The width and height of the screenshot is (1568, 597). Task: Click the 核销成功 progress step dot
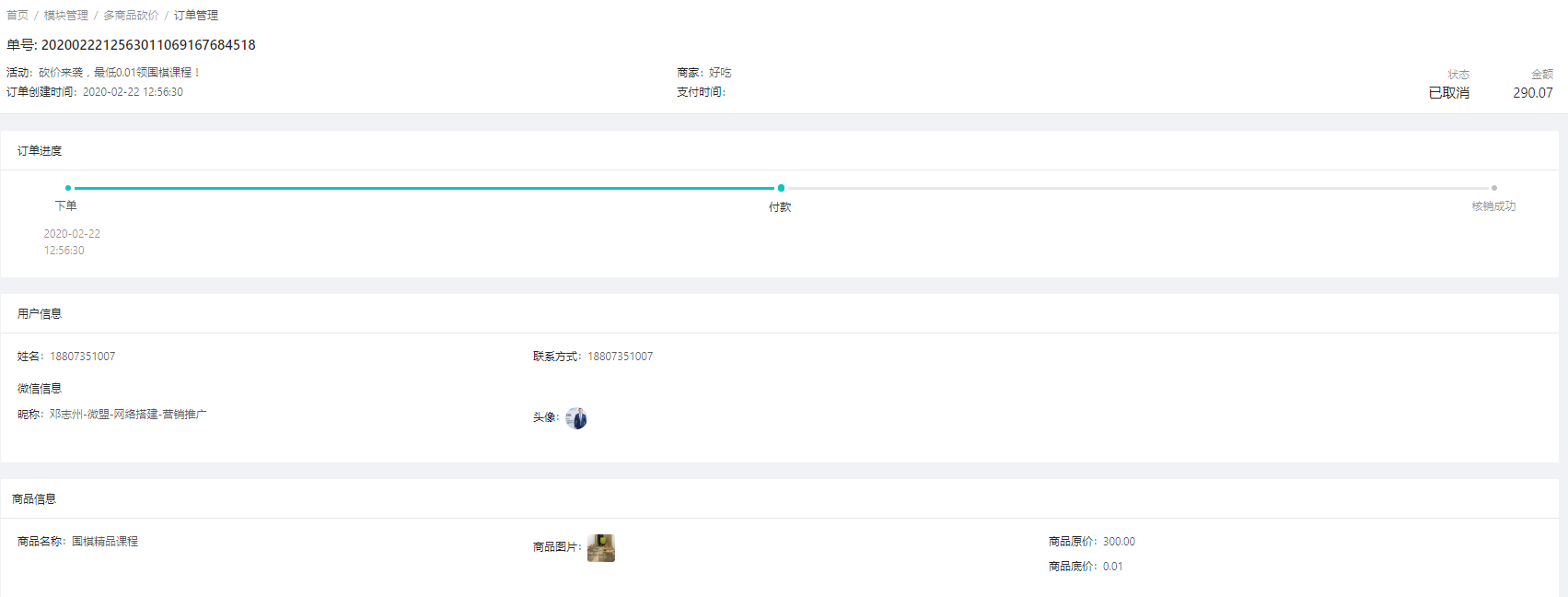coord(1493,188)
